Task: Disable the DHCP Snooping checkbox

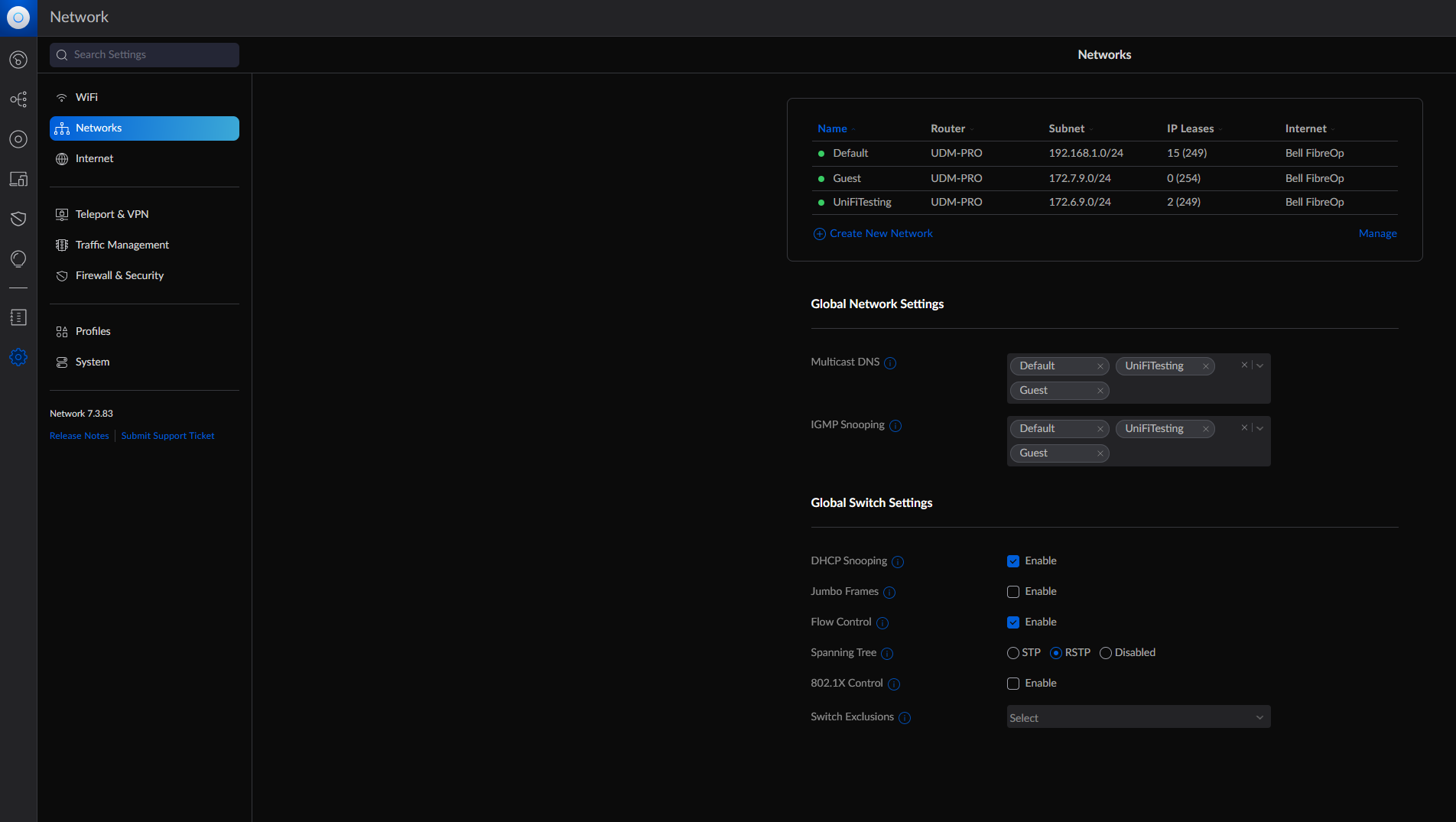Action: pyautogui.click(x=1013, y=561)
